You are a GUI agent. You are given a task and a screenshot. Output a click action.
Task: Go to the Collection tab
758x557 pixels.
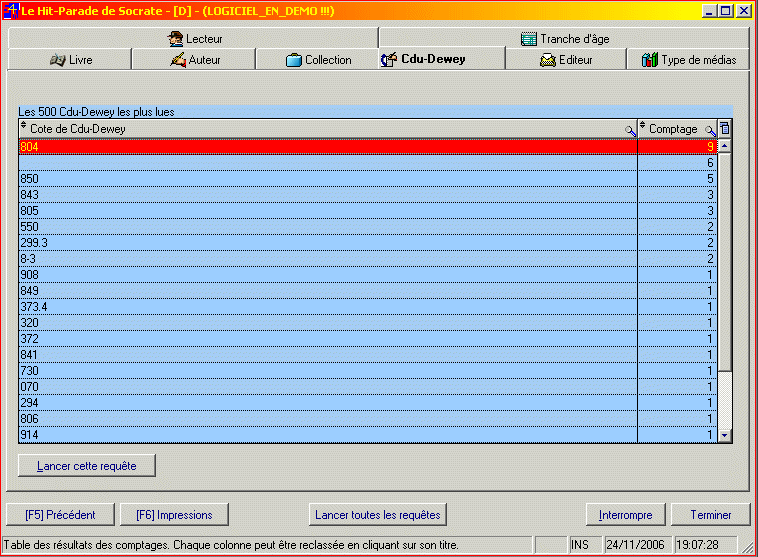click(318, 59)
